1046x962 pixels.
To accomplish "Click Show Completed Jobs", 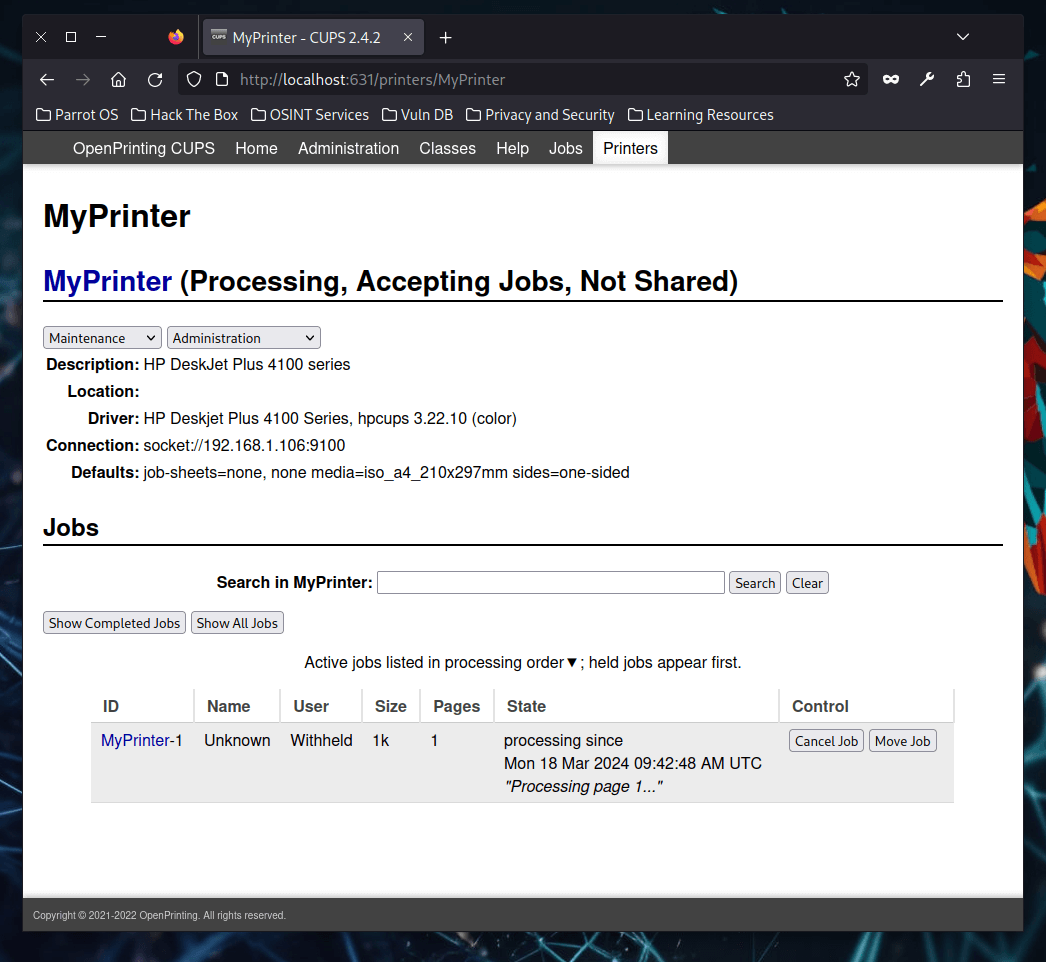I will click(115, 623).
